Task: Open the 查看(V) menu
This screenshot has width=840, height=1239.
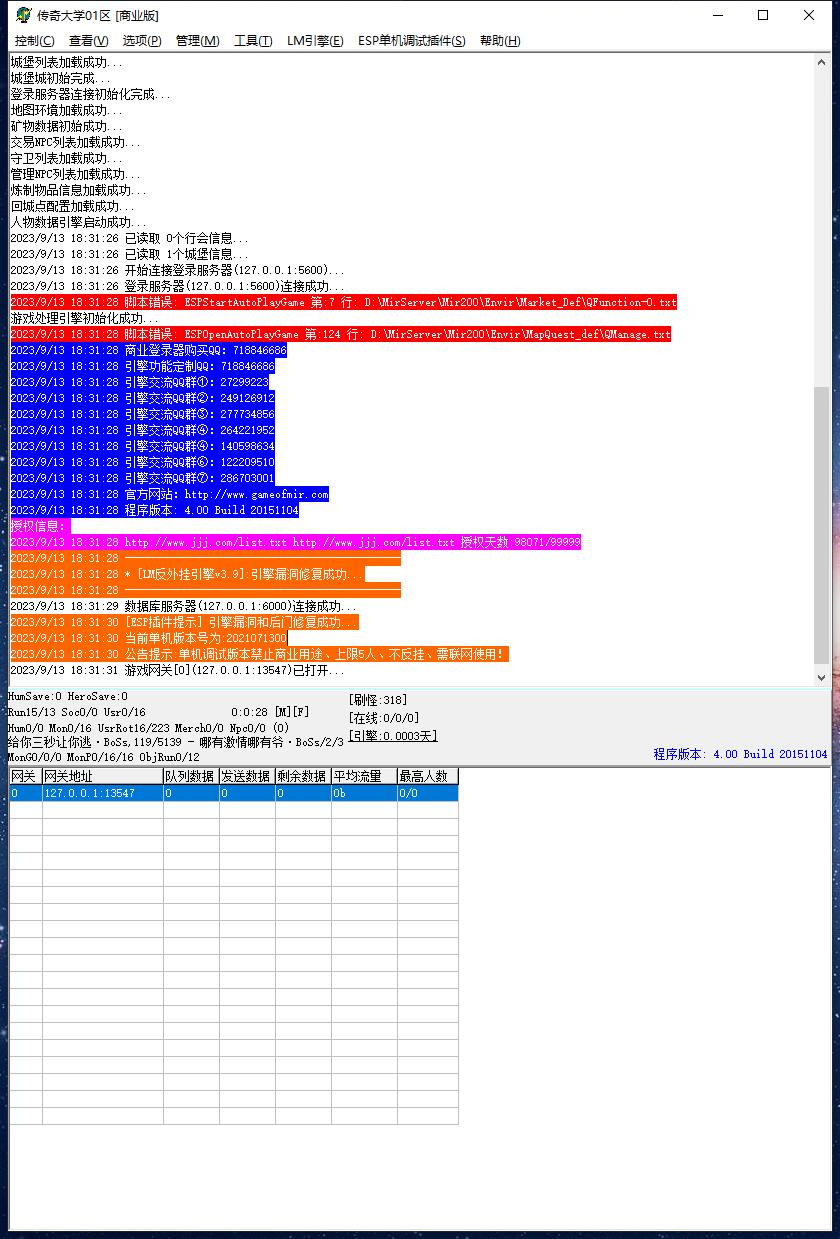Action: (x=88, y=41)
